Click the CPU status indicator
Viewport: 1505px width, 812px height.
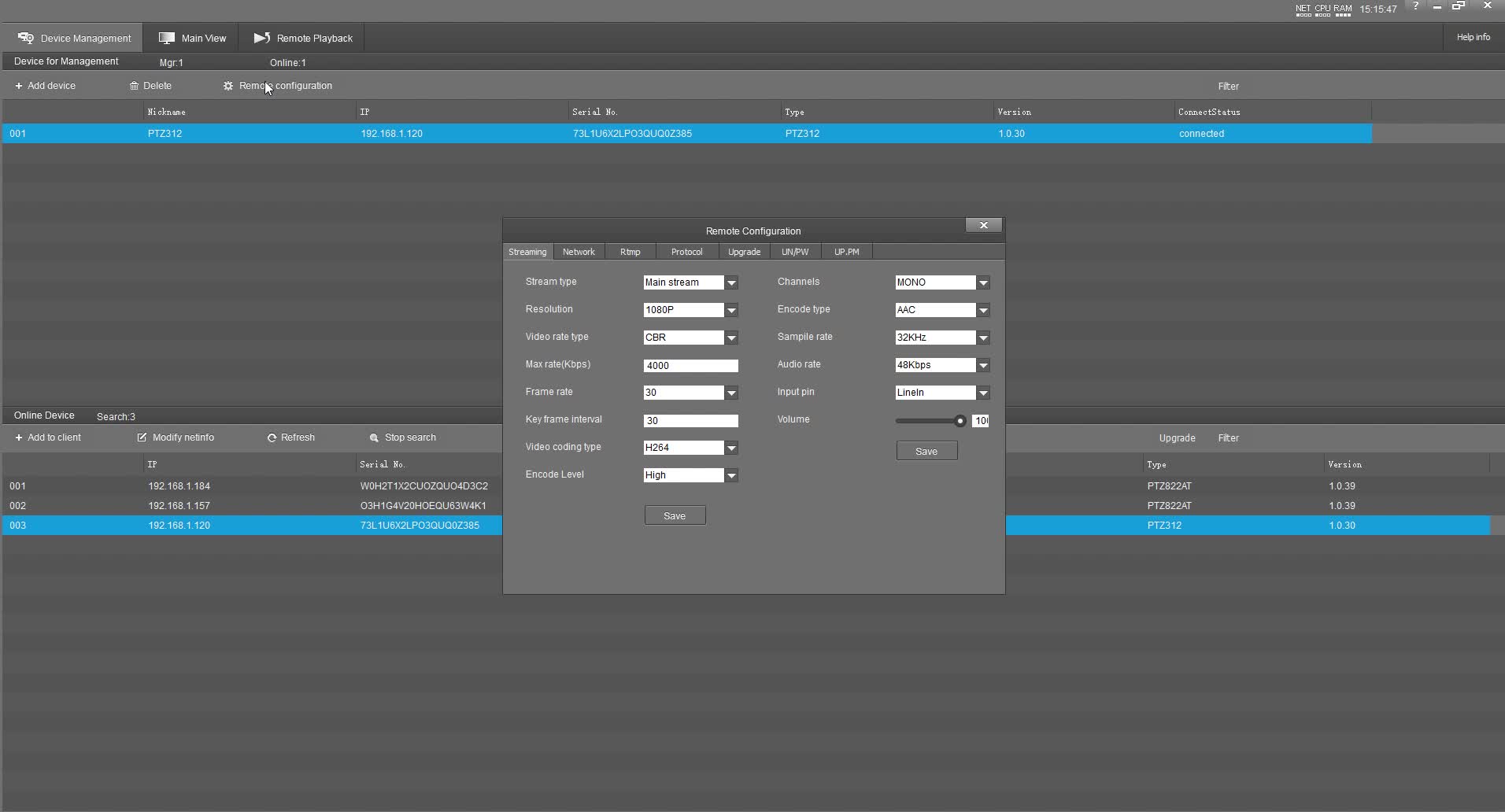point(1322,9)
